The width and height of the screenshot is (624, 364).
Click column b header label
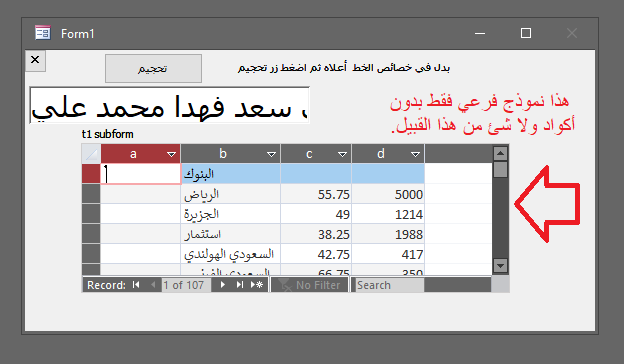[x=223, y=154]
